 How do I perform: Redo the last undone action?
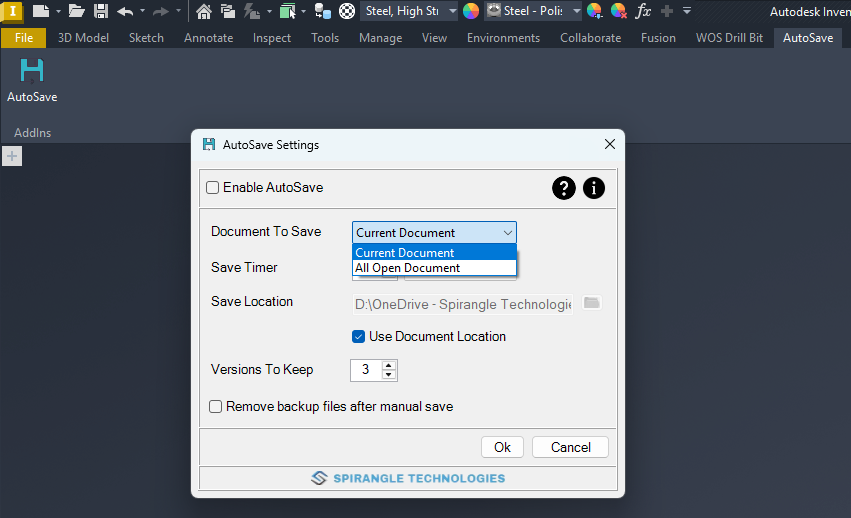pyautogui.click(x=161, y=11)
